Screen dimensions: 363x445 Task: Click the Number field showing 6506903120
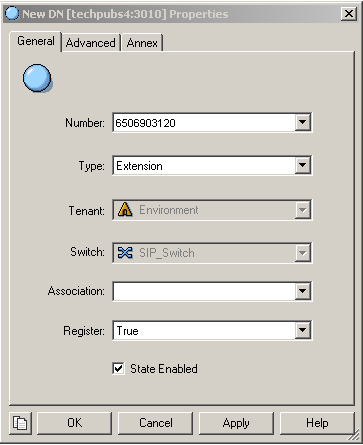click(x=204, y=123)
